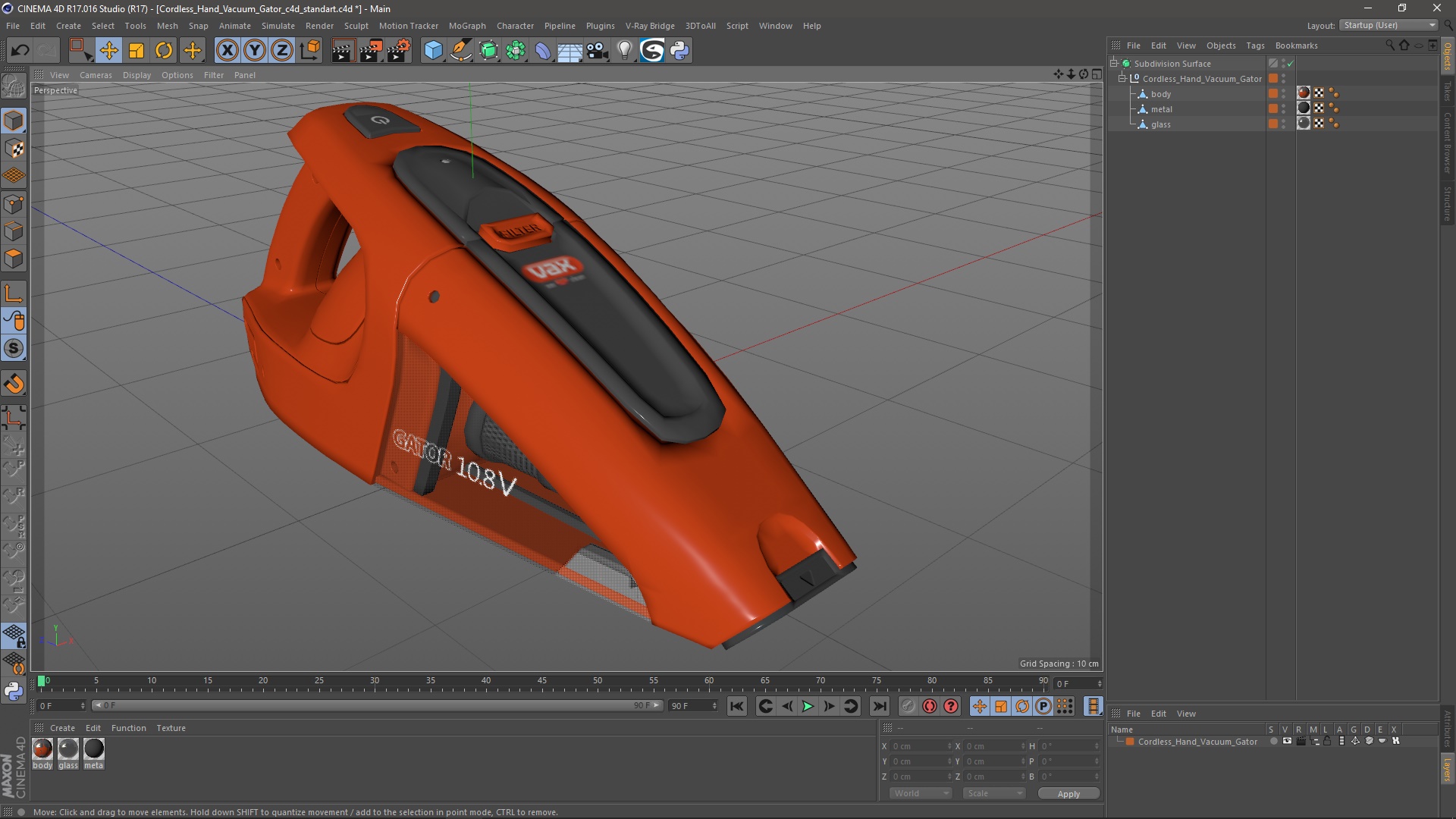Click the Apply button
Viewport: 1456px width, 819px height.
[x=1068, y=794]
